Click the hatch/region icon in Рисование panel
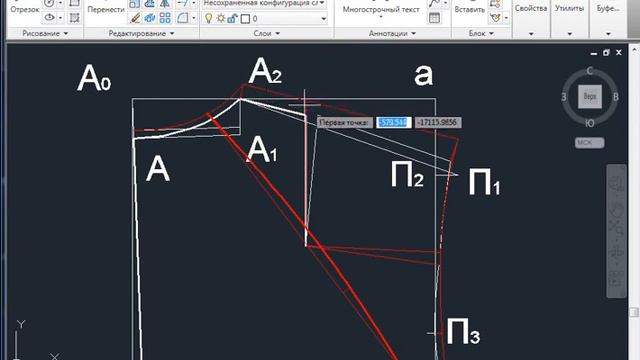Image resolution: width=640 pixels, height=360 pixels. pos(74,18)
